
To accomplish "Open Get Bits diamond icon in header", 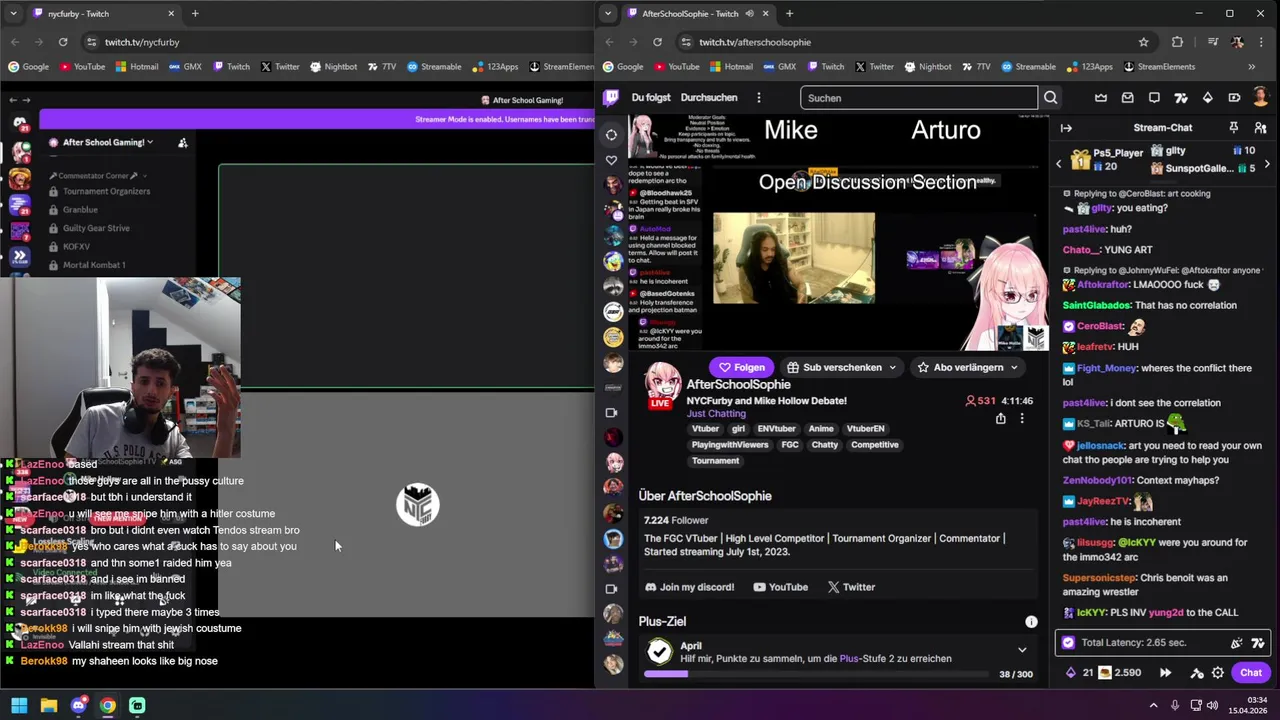I will 1207,97.
